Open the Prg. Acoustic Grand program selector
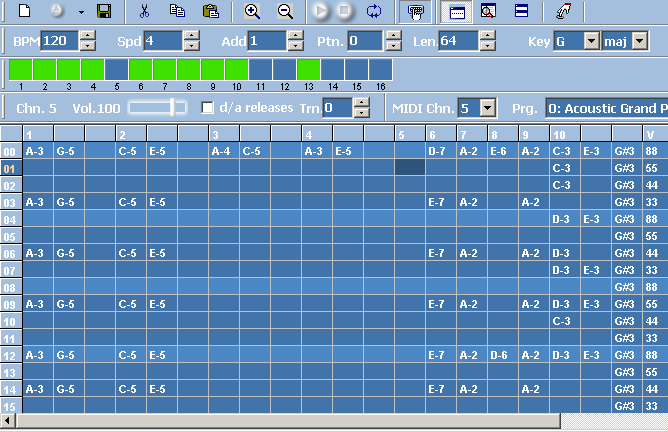Viewport: 668px width, 432px height. click(607, 107)
